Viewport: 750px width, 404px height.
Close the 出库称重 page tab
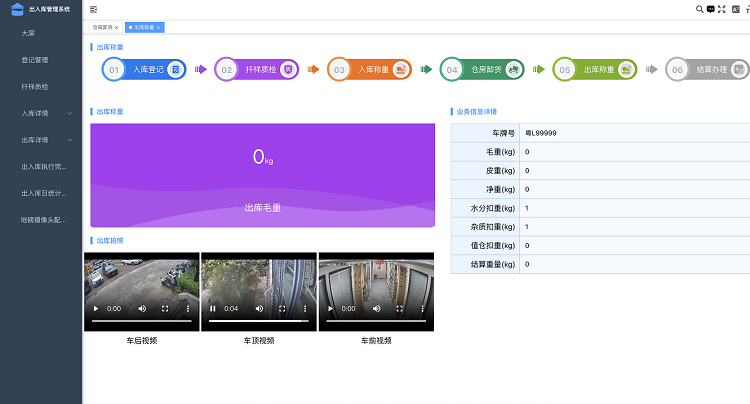coord(158,28)
